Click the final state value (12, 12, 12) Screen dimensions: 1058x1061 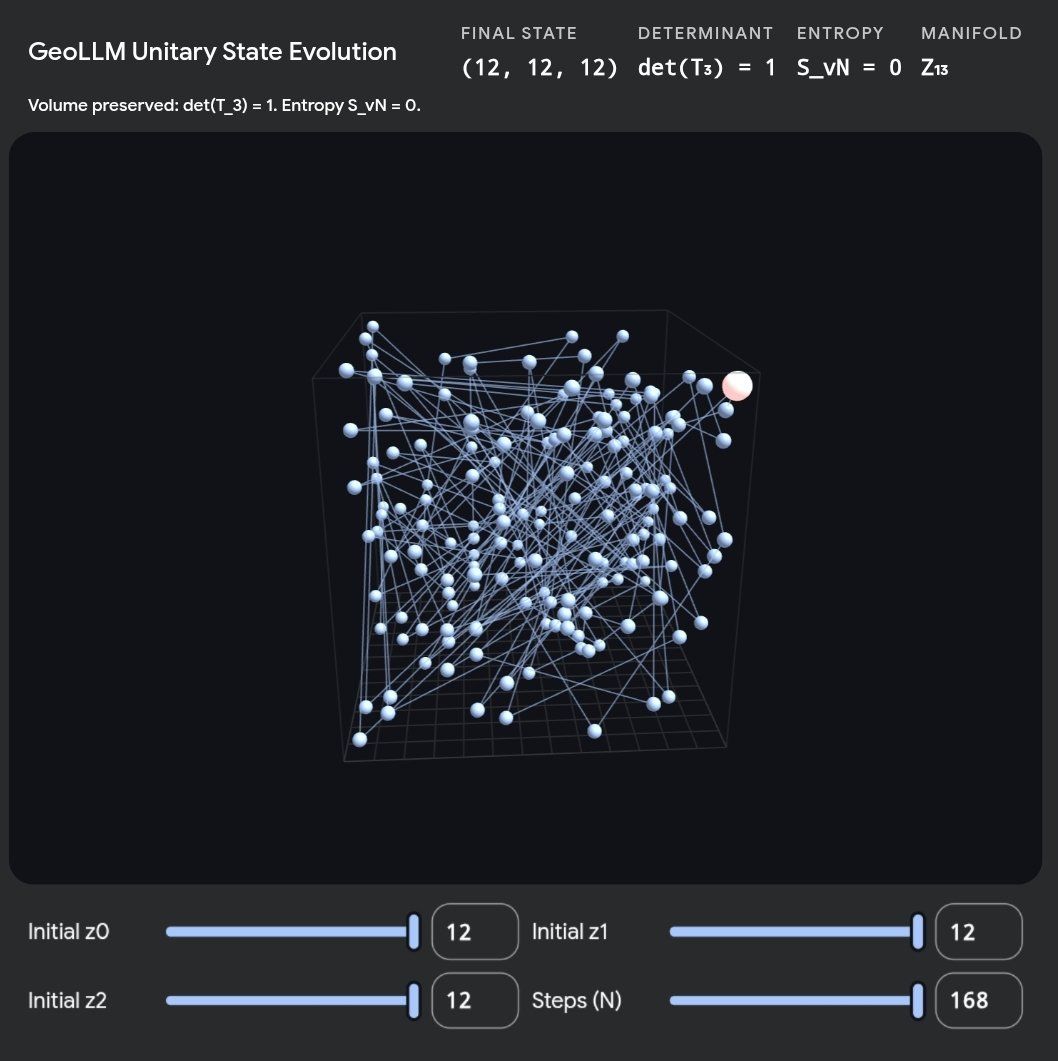(x=539, y=68)
